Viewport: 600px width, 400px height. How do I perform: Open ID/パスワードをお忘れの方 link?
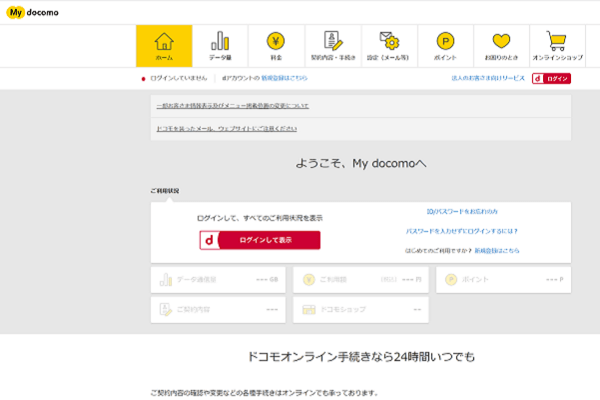tap(462, 211)
